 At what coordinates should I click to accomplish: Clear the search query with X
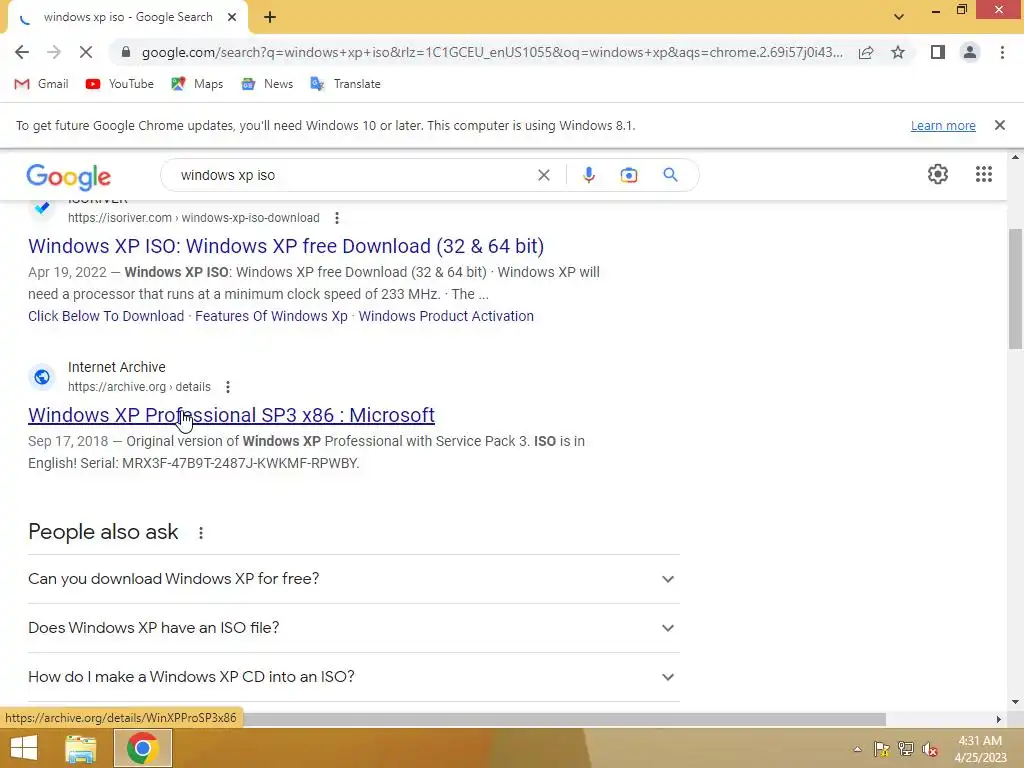[543, 175]
